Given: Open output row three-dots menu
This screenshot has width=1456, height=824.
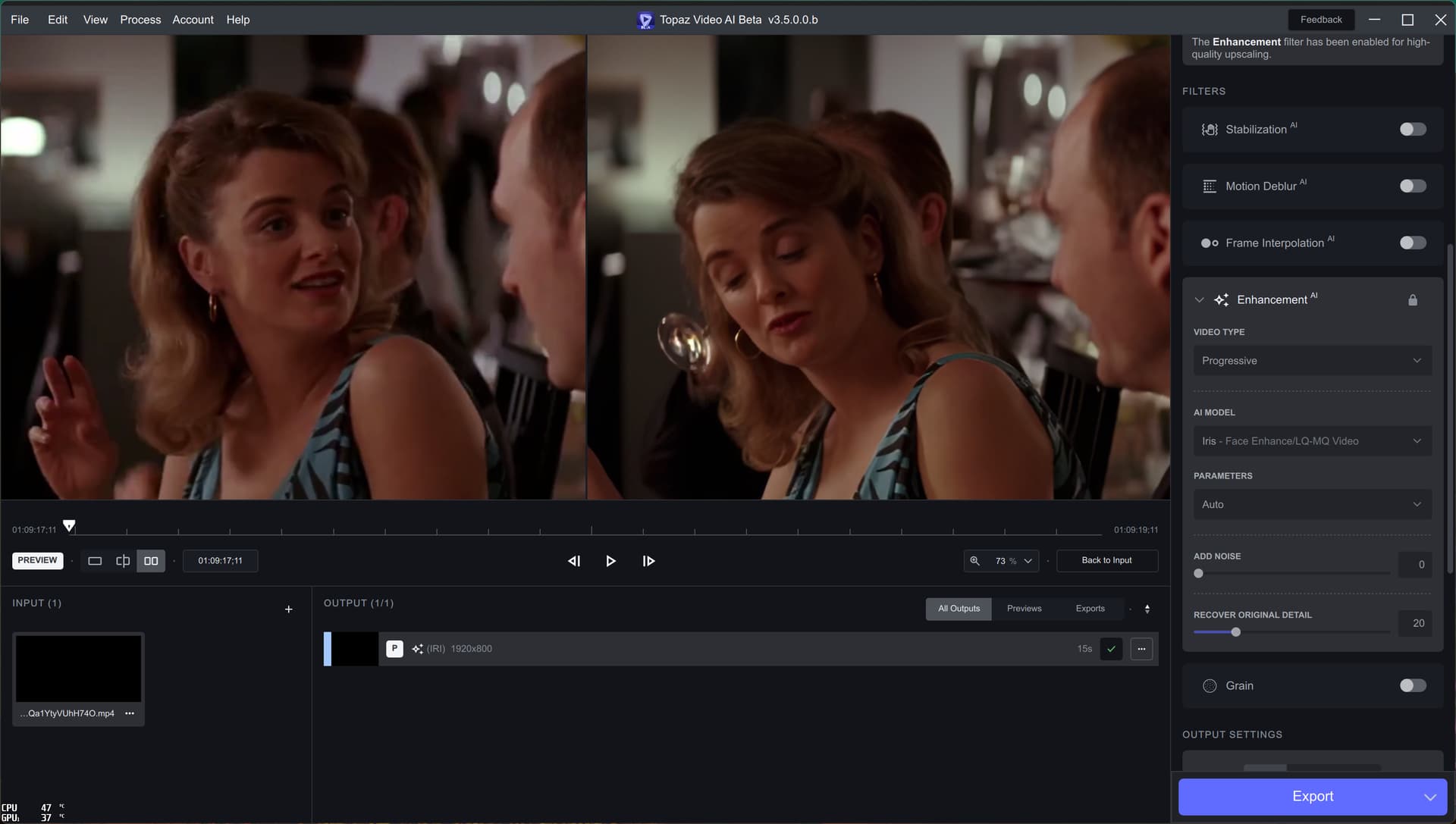Looking at the screenshot, I should click(1141, 649).
